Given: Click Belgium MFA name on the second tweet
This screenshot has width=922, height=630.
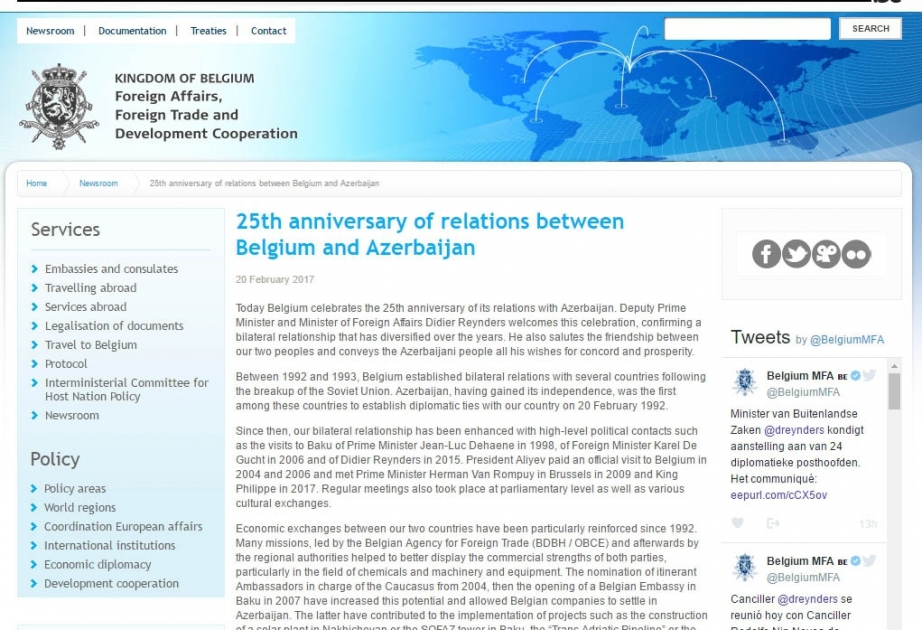Looking at the screenshot, I should [800, 561].
